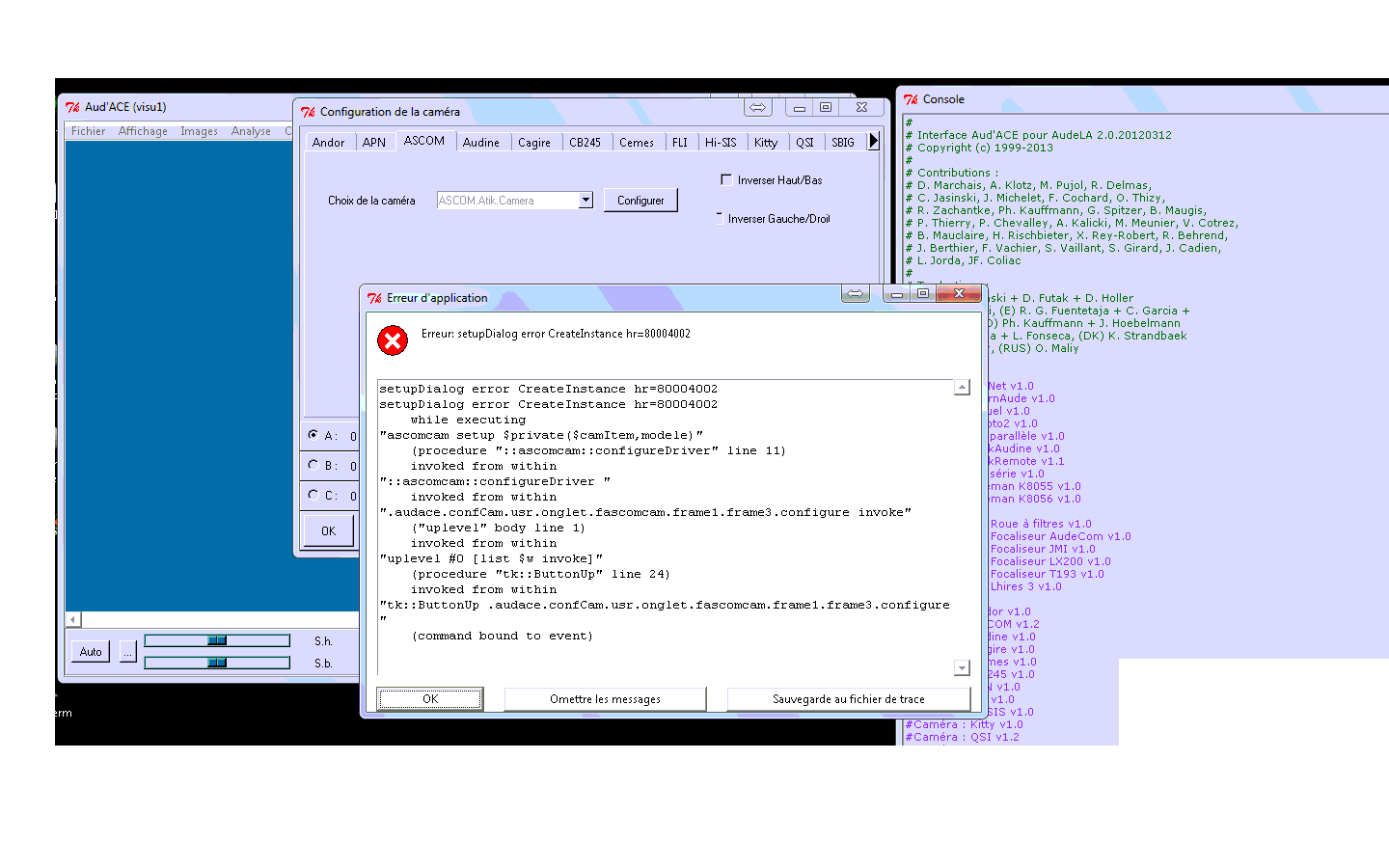Image resolution: width=1389 pixels, height=868 pixels.
Task: Click the Tk feather icon of the Console window
Action: (911, 99)
